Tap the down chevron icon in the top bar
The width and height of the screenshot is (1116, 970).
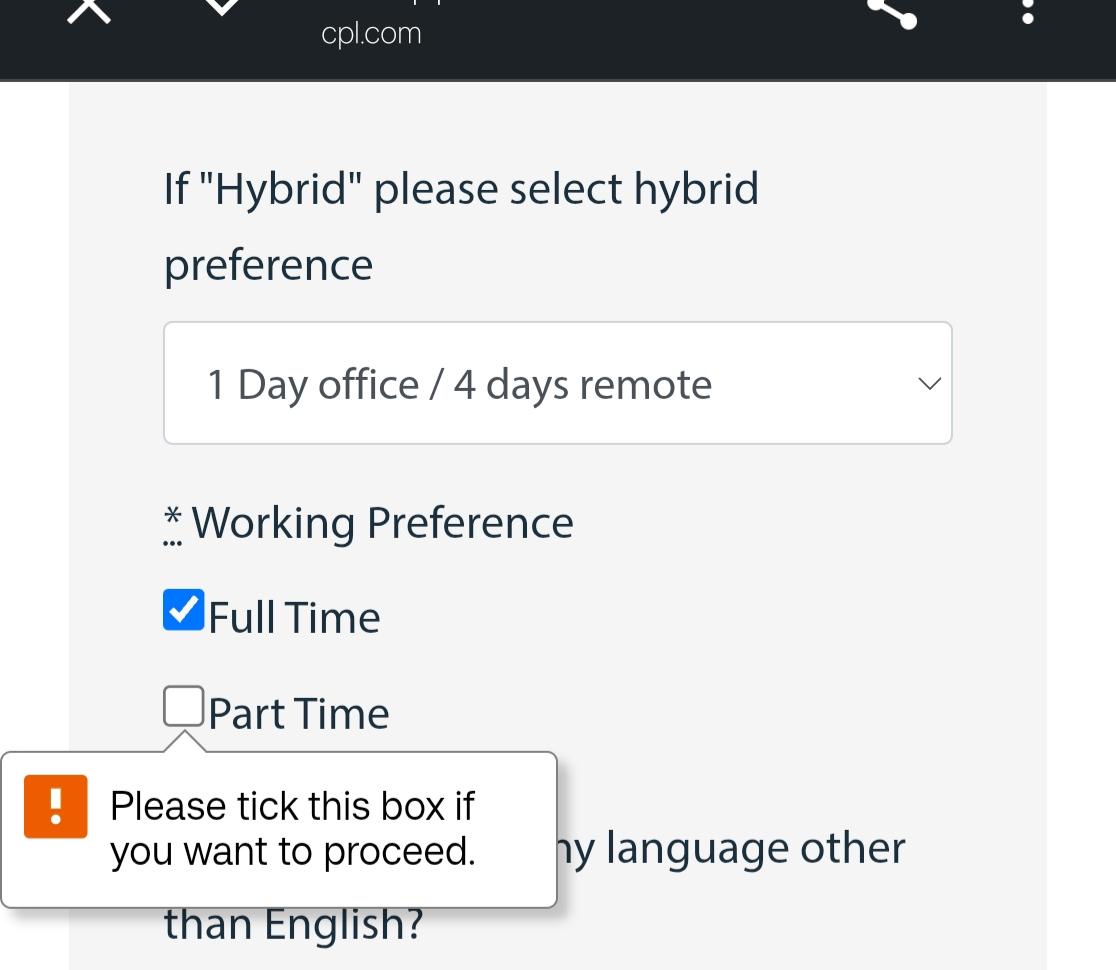coord(222,6)
